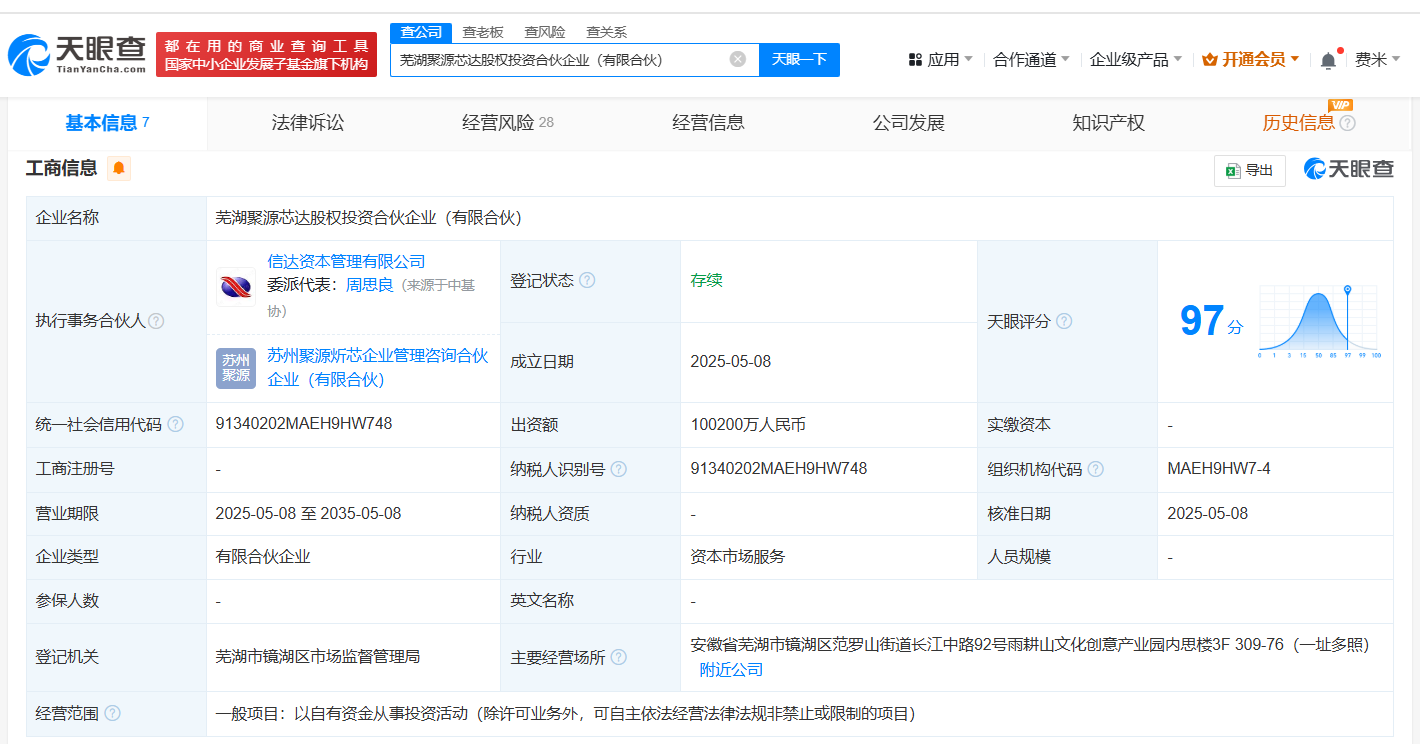The height and width of the screenshot is (744, 1420).
Task: Open the notification bell in header
Action: [x=1328, y=60]
